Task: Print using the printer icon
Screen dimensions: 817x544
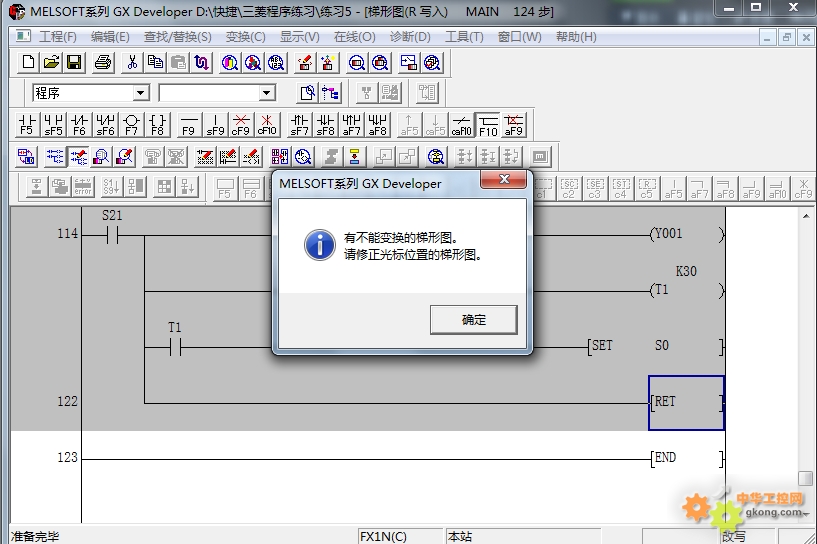Action: 103,63
